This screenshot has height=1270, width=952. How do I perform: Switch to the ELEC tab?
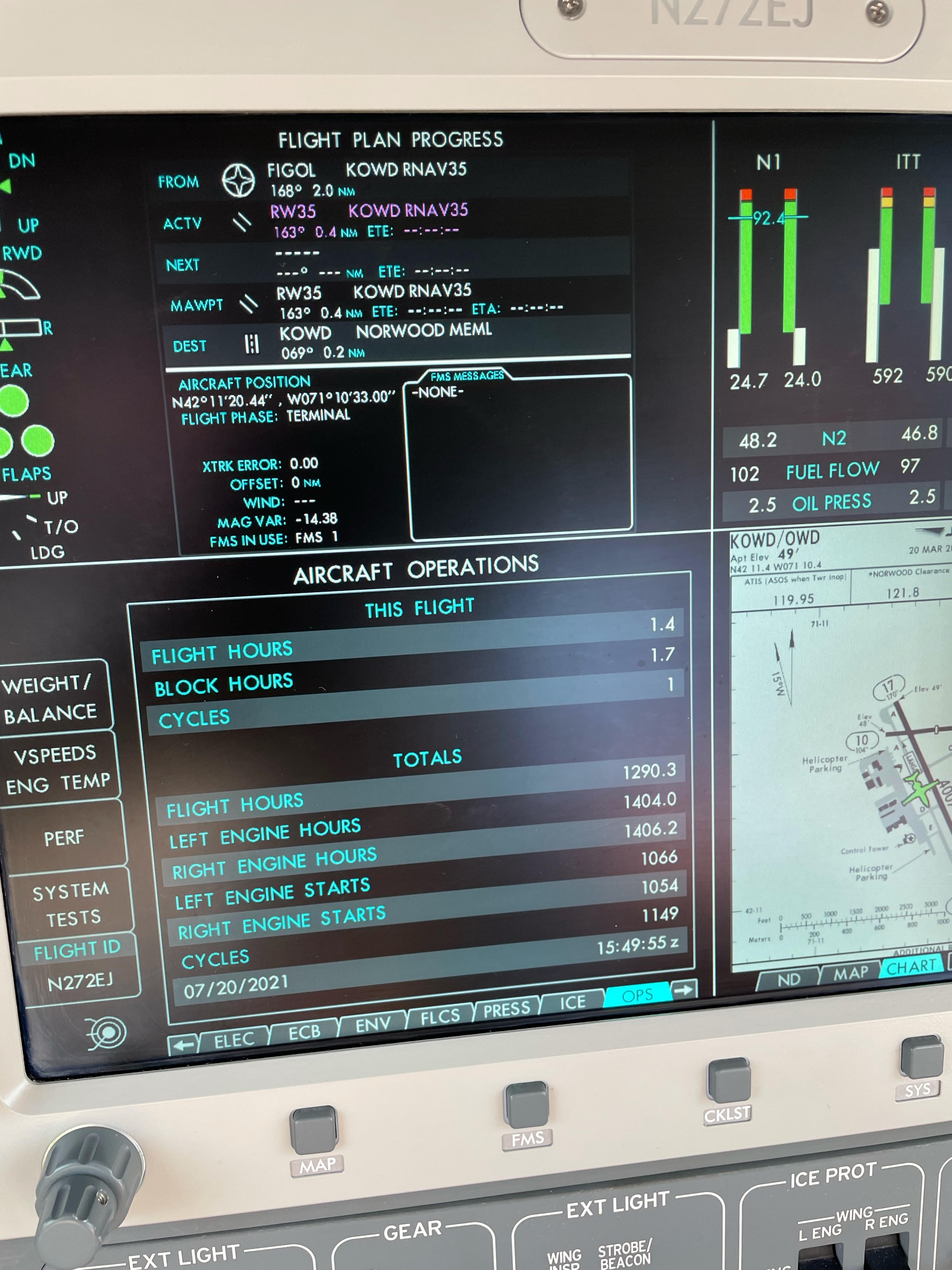[x=234, y=1040]
